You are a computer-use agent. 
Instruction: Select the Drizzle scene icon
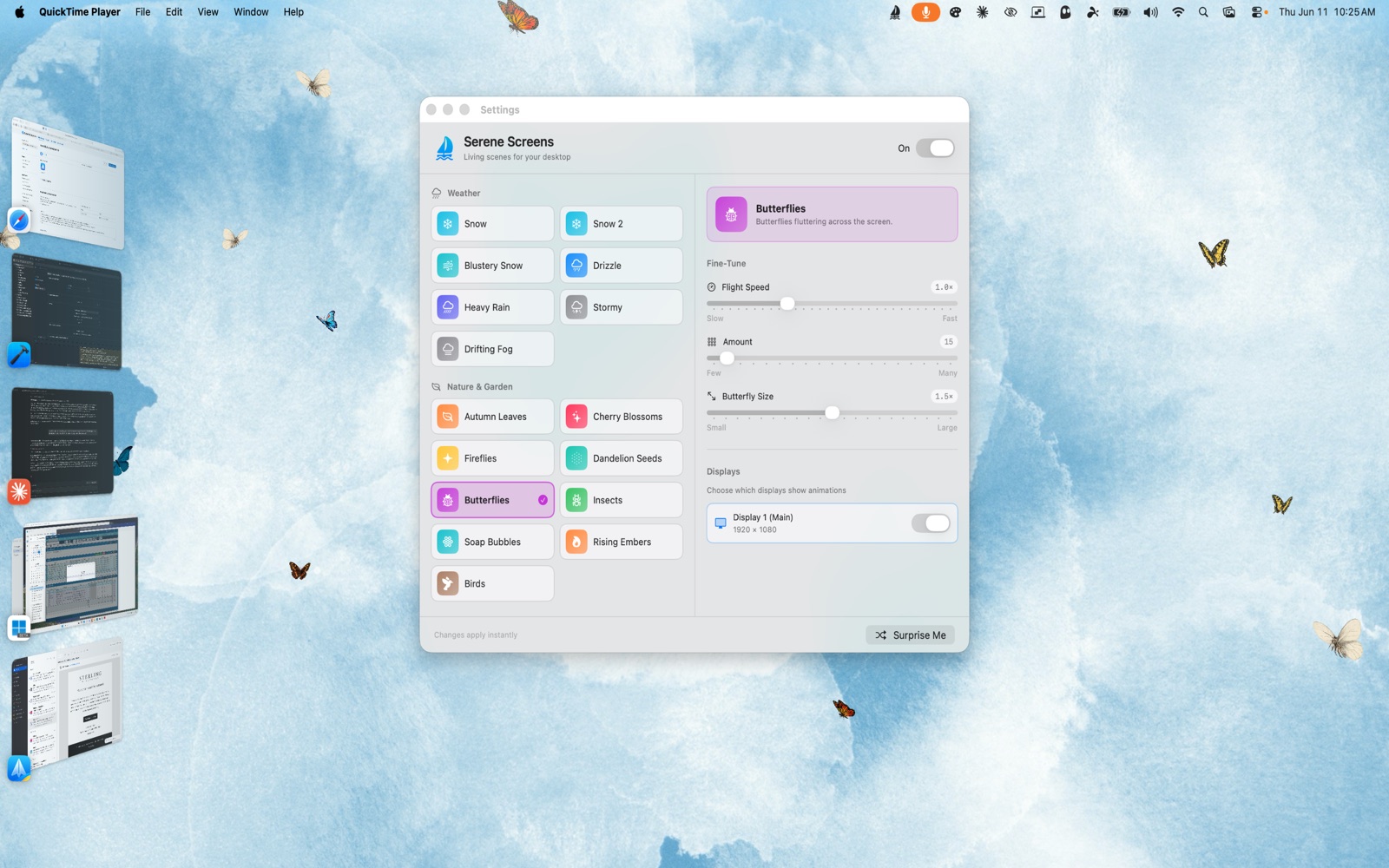(576, 266)
